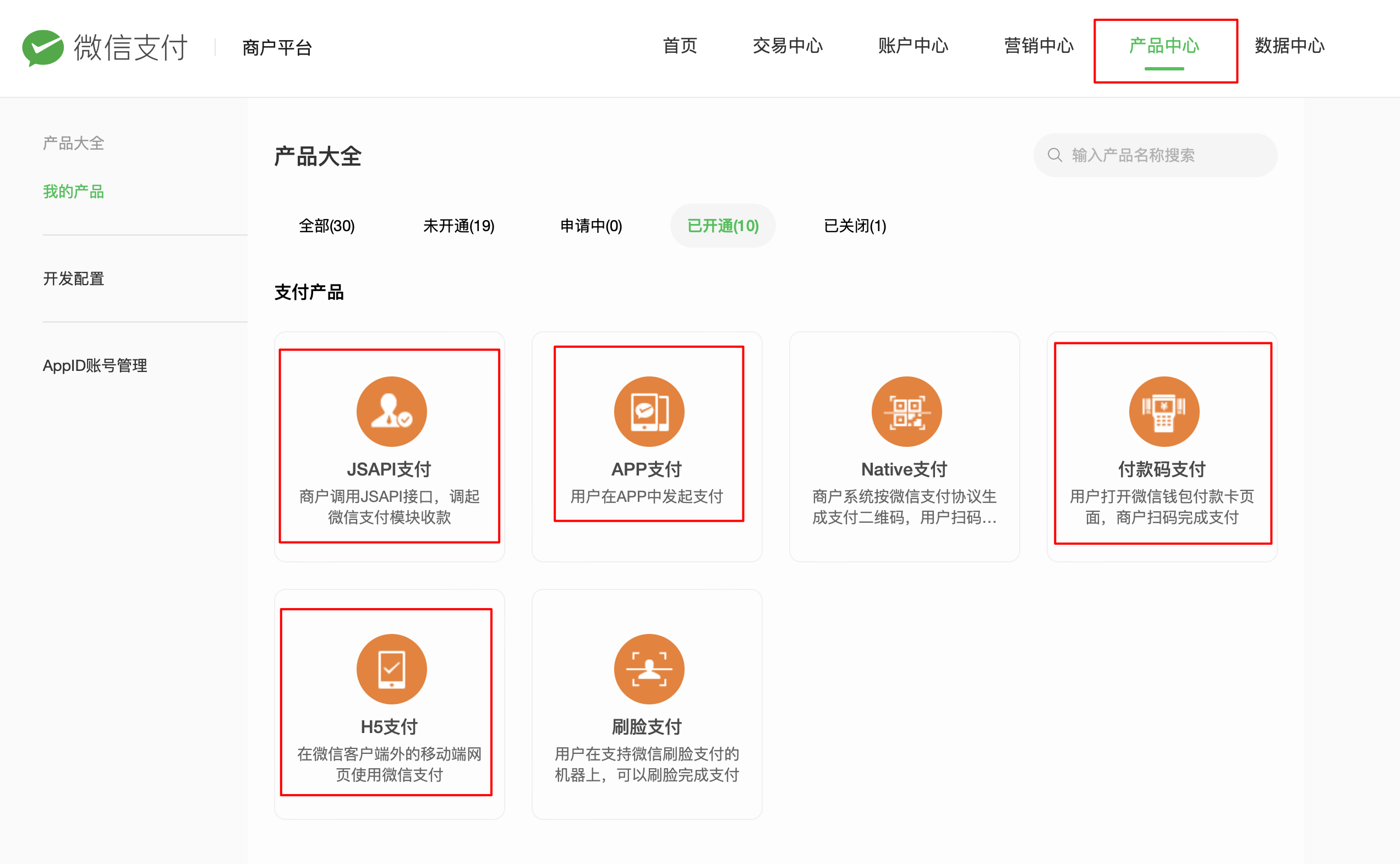Click description 商户系统按微信支付协议生成支付二维码

pos(904,507)
